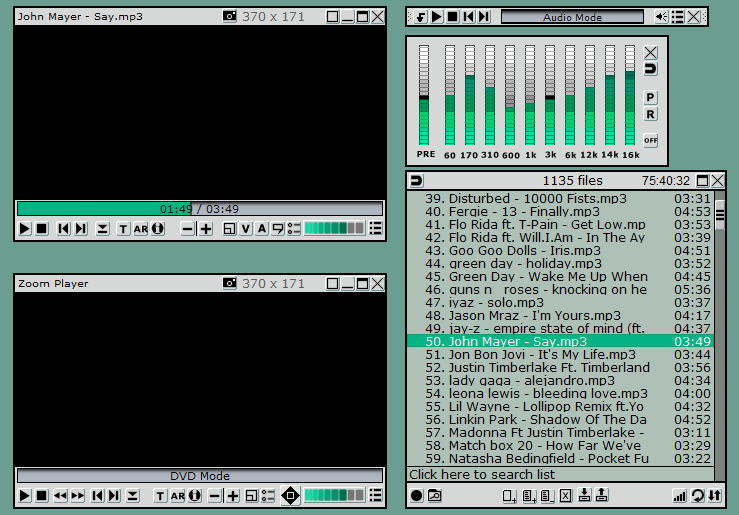Click the mute speaker icon in Audio Mode bar
Image resolution: width=739 pixels, height=515 pixels.
(661, 17)
